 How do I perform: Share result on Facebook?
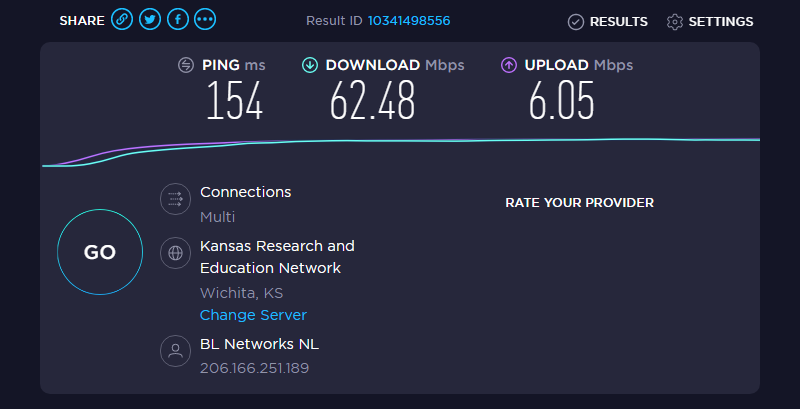[x=178, y=20]
